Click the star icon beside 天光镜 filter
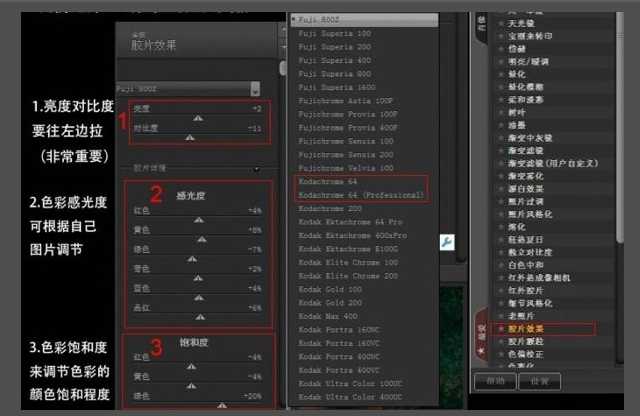This screenshot has height=416, width=640. coord(500,22)
